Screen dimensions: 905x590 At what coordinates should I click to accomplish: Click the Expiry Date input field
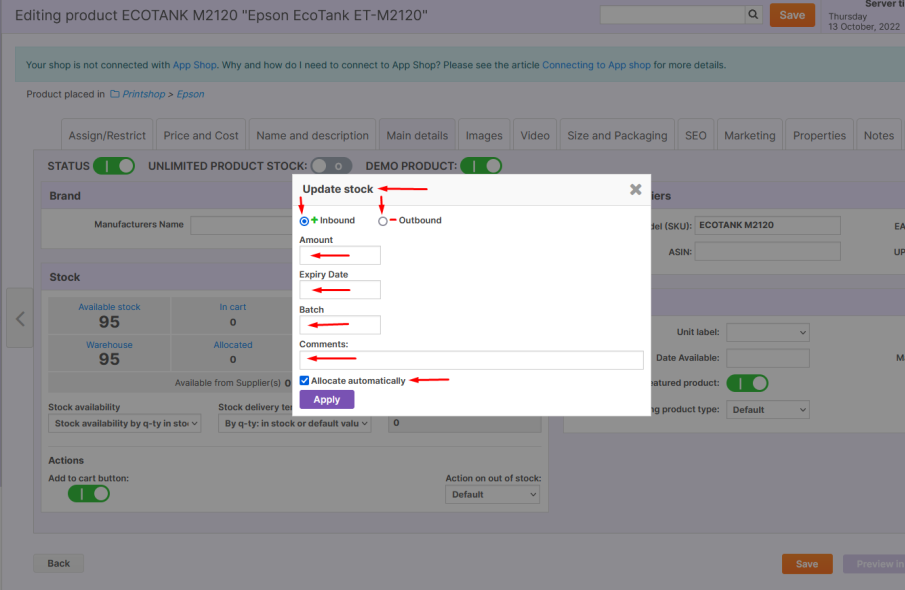pyautogui.click(x=340, y=290)
